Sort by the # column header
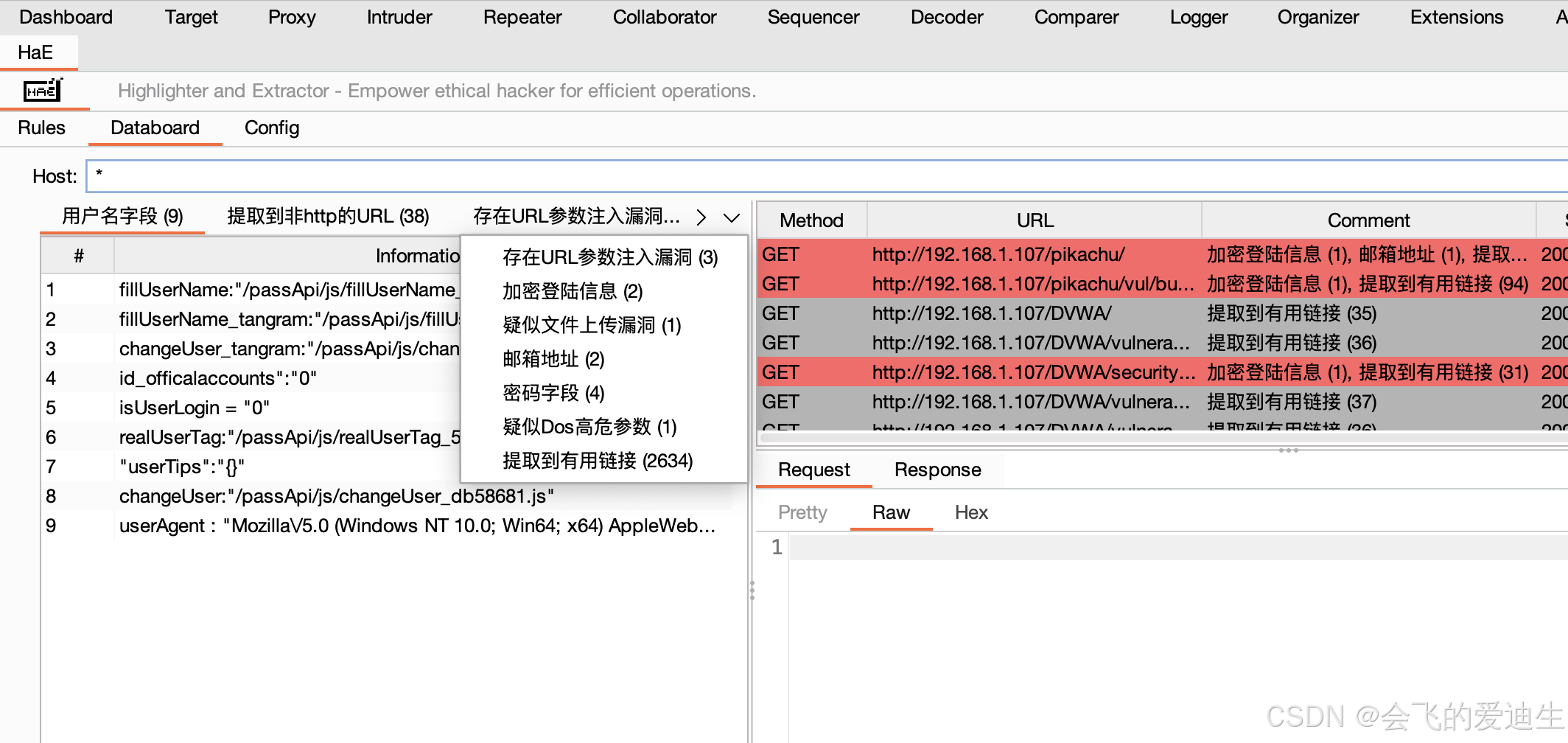Screen dimensions: 1568x743 [x=78, y=256]
